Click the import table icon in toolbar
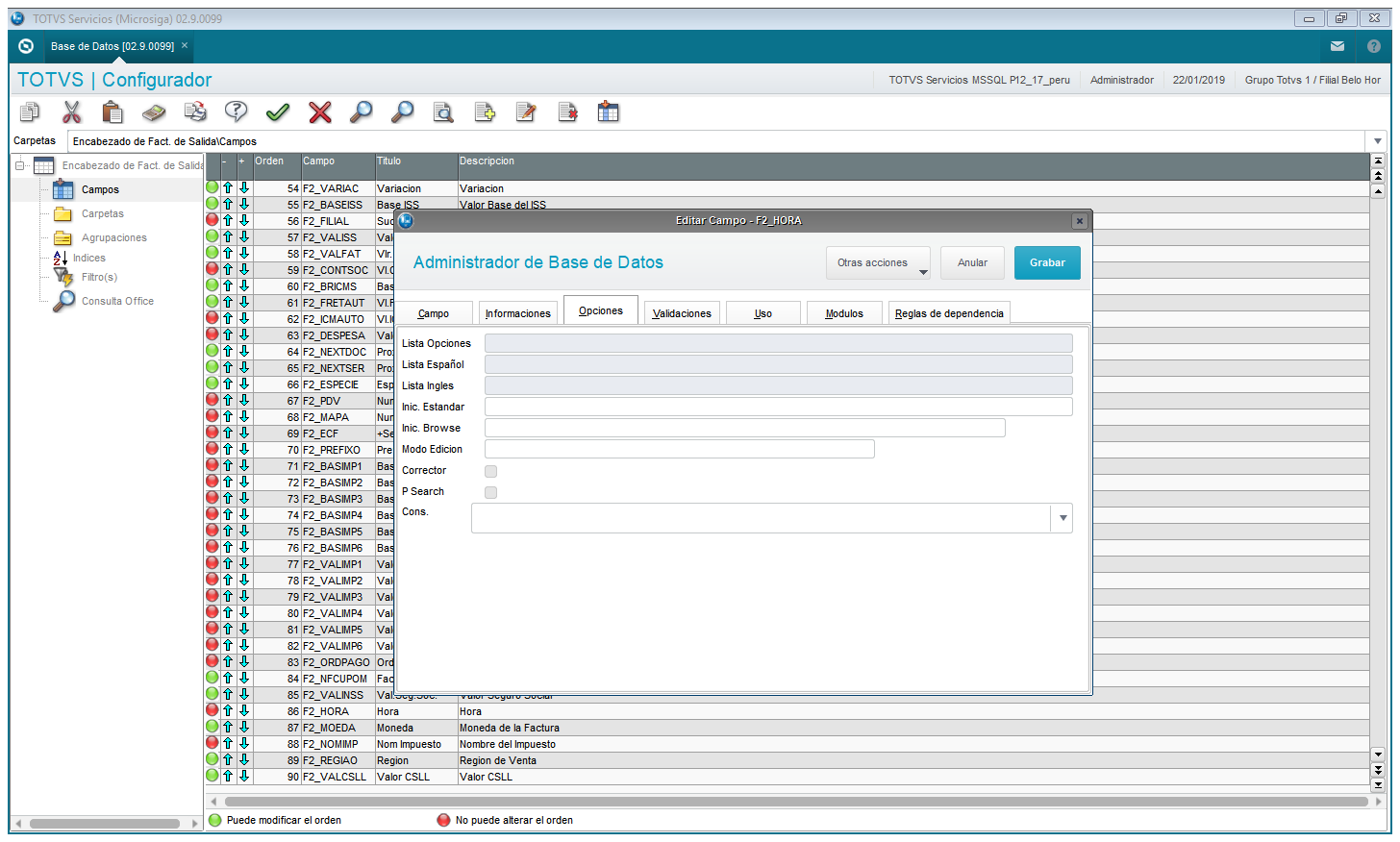Screen dimensions: 1400x842 609,112
